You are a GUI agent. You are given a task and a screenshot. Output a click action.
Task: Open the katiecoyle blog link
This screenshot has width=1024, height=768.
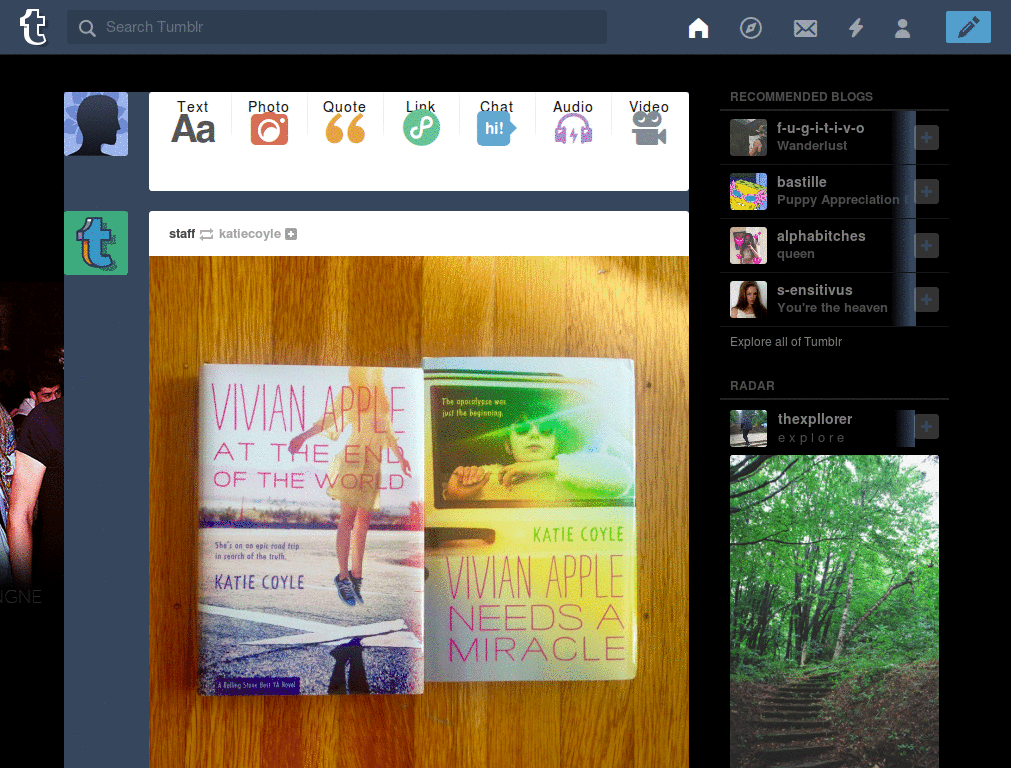click(249, 234)
